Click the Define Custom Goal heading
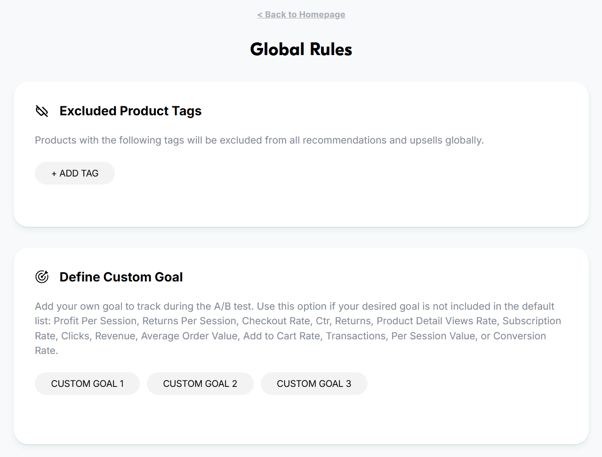602x457 pixels. (121, 277)
